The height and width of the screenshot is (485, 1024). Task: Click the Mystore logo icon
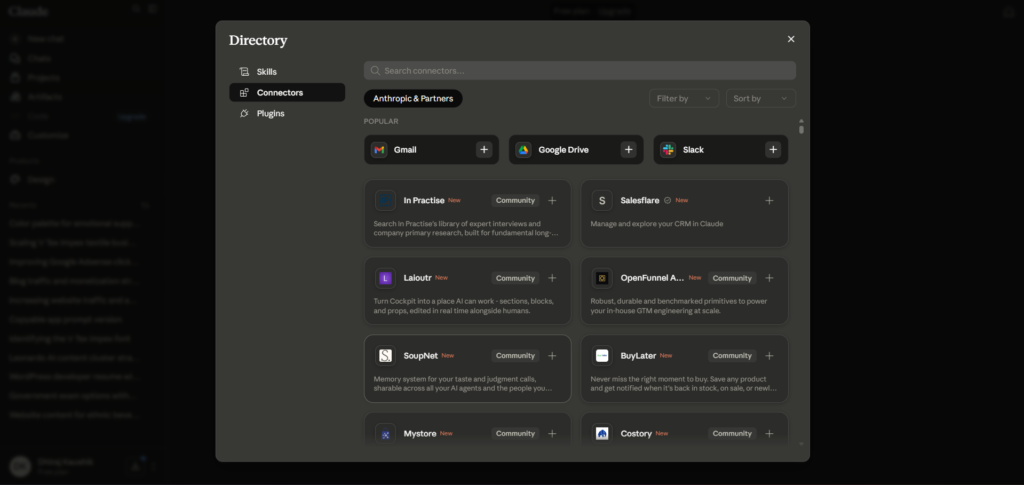pyautogui.click(x=385, y=433)
